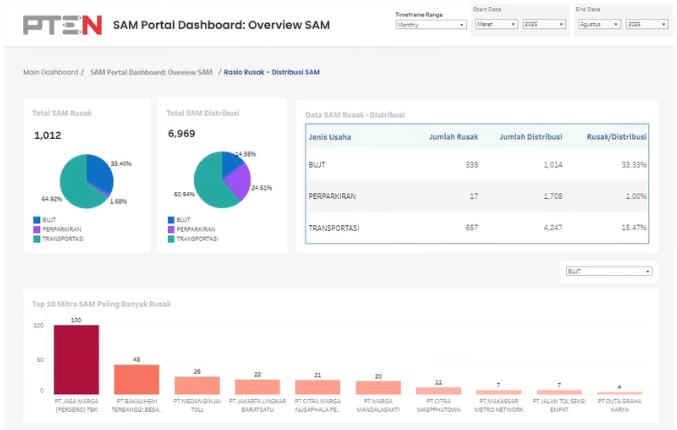
Task: Click the PT Medan Binjai Toll bar
Action: tap(197, 386)
